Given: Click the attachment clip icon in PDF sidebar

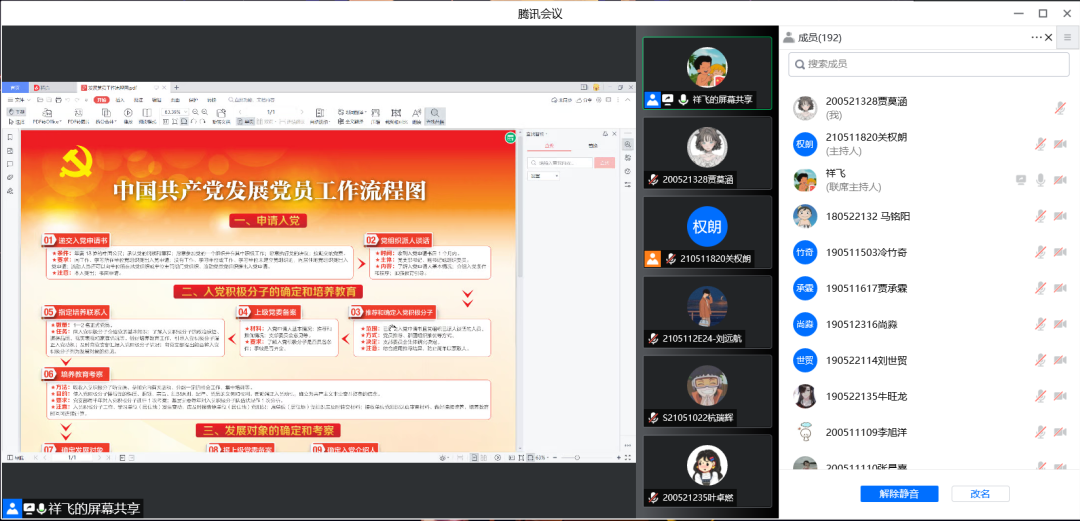Looking at the screenshot, I should (10, 177).
